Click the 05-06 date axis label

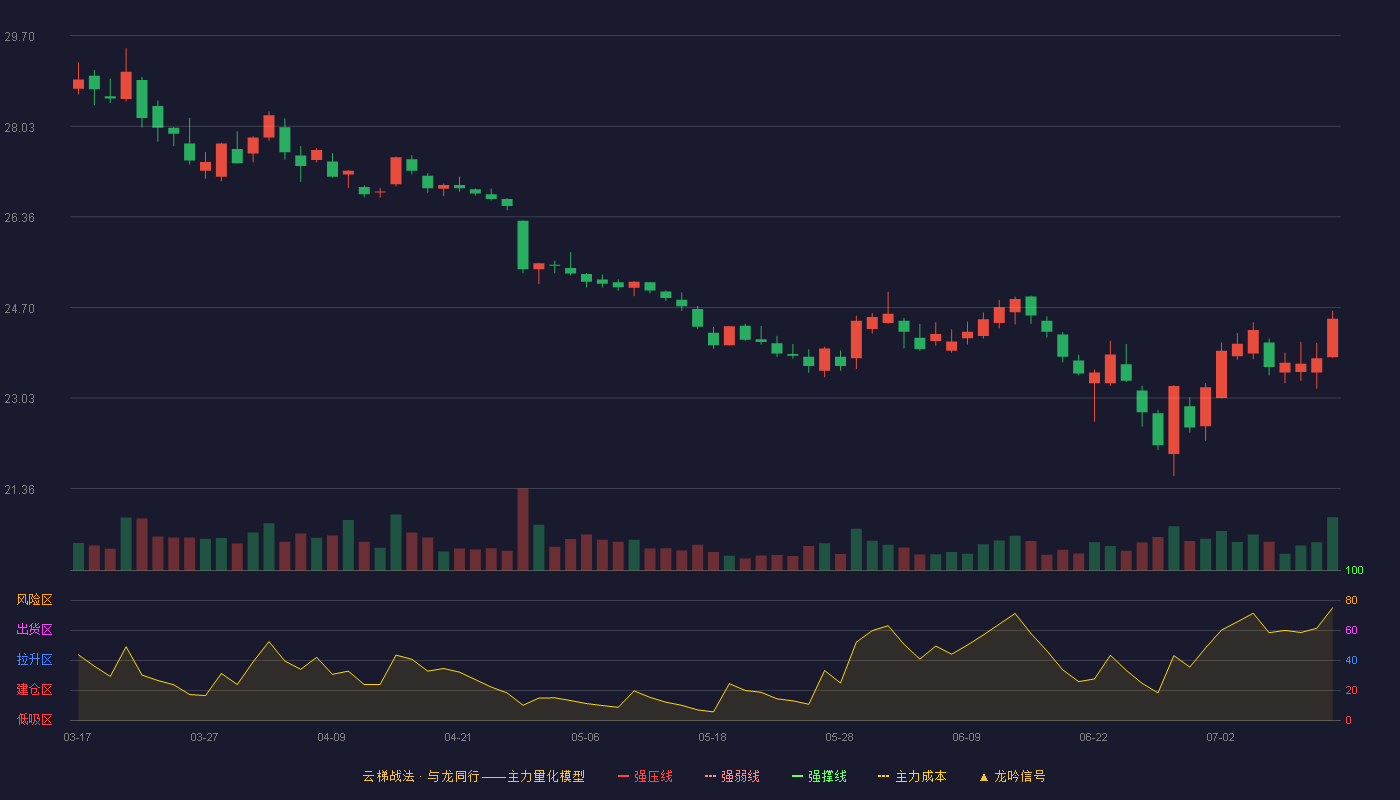[x=585, y=737]
